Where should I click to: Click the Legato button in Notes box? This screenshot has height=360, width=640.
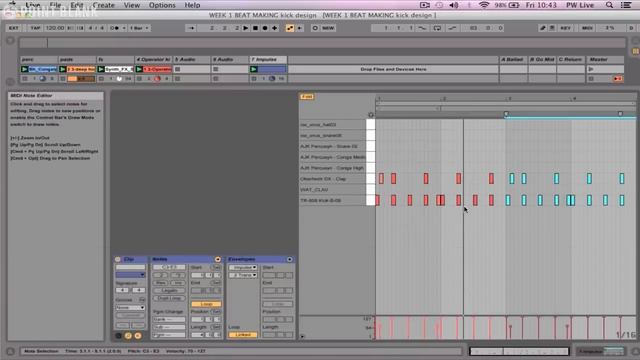169,291
